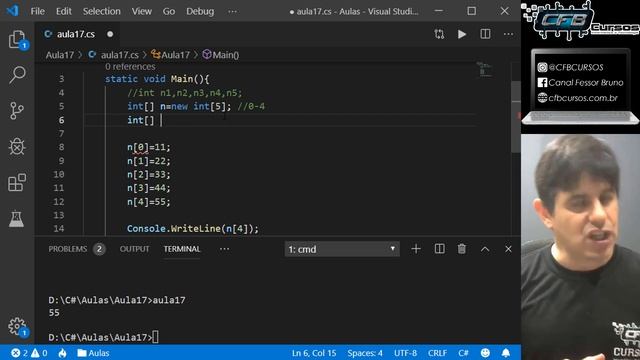Maximize the panel with the up chevron

pyautogui.click(x=485, y=249)
